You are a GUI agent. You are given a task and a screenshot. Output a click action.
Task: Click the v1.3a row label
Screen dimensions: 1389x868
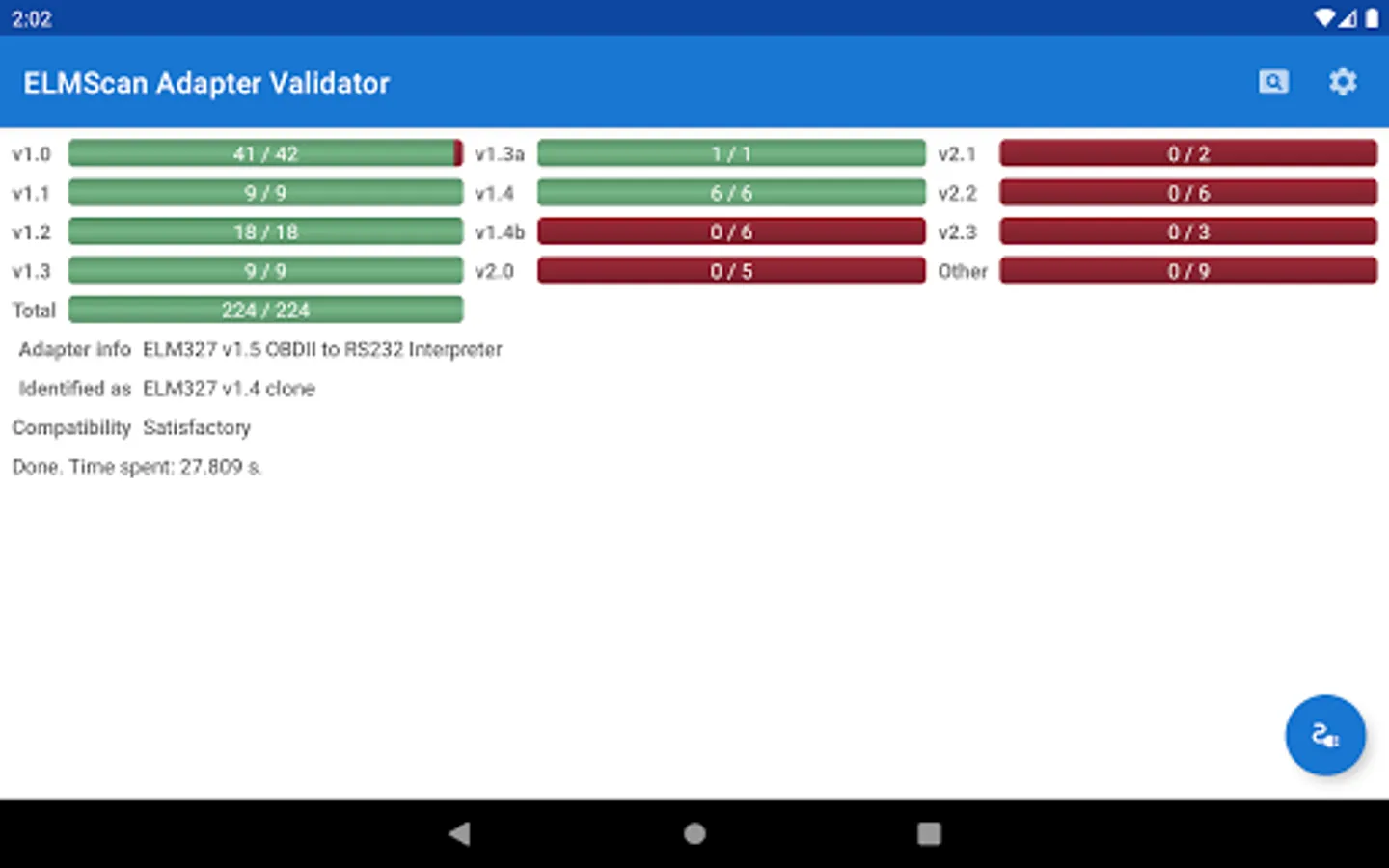(x=500, y=154)
